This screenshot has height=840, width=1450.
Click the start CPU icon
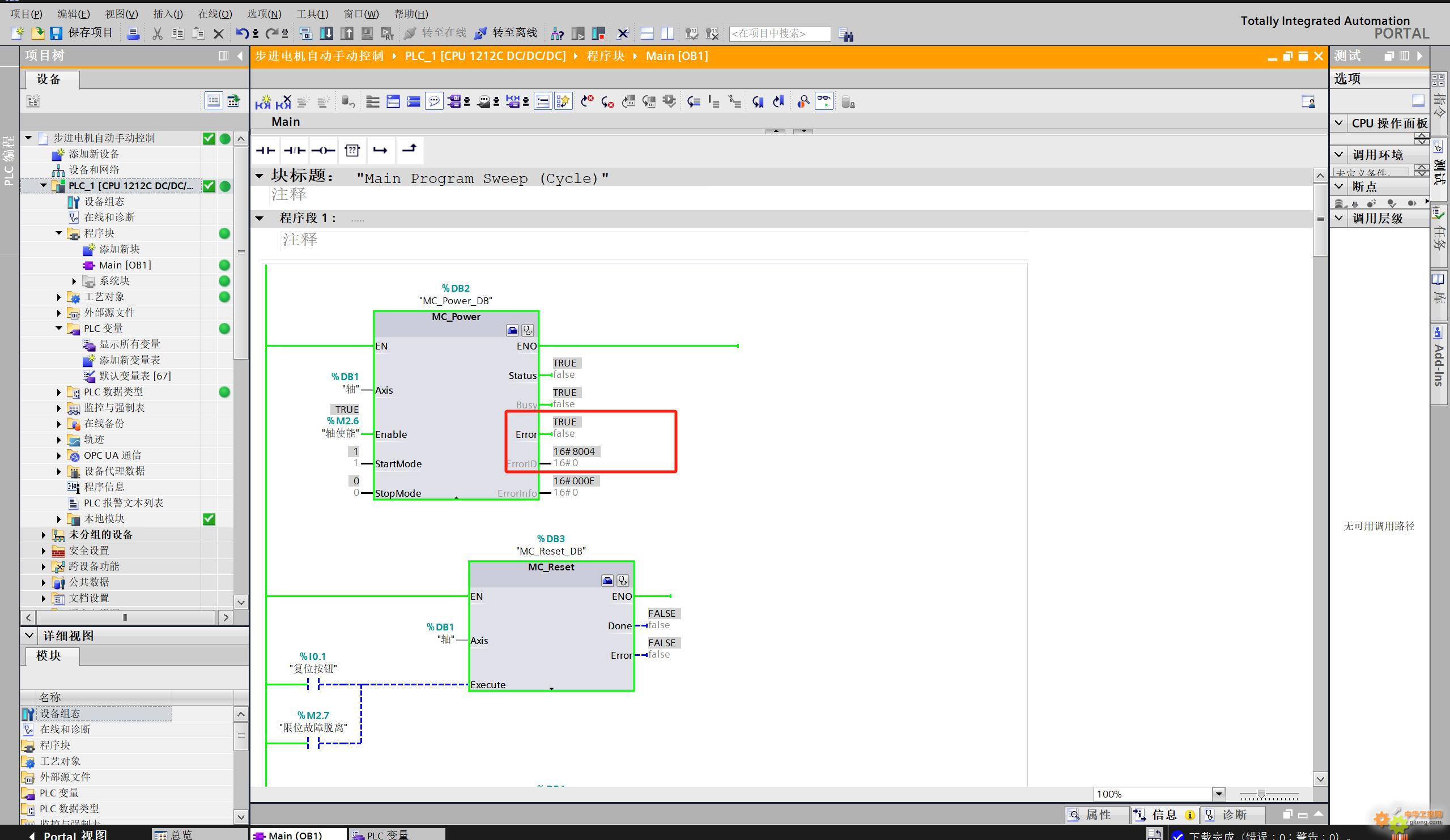(579, 34)
